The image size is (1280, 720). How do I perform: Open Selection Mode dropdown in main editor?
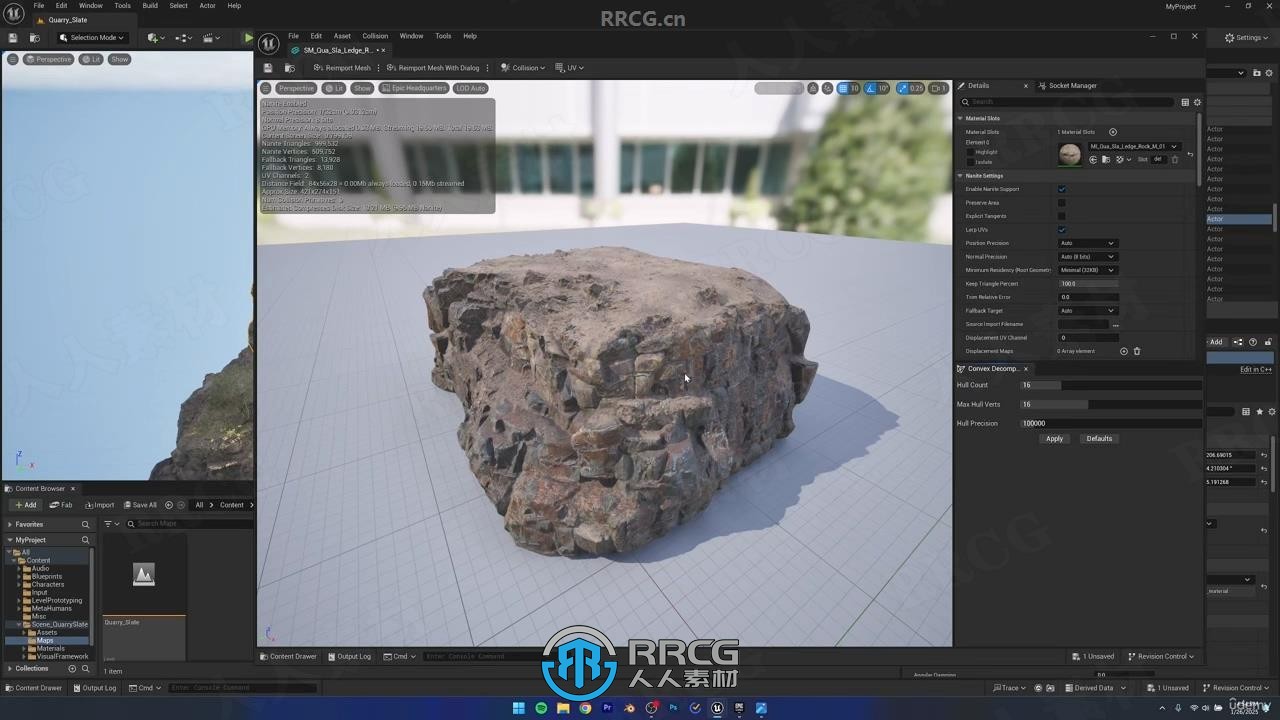click(x=92, y=38)
